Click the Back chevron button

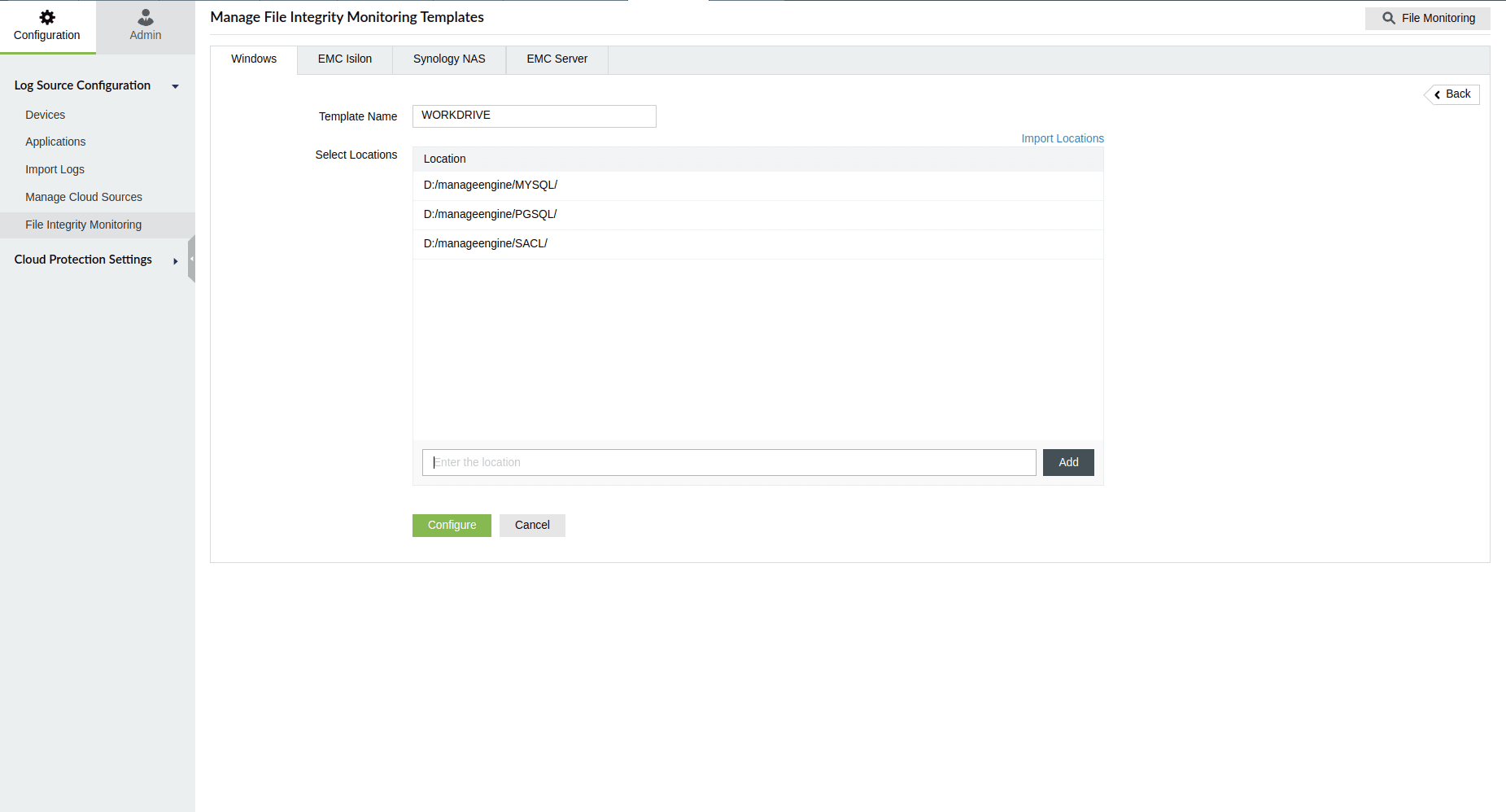click(x=1451, y=94)
